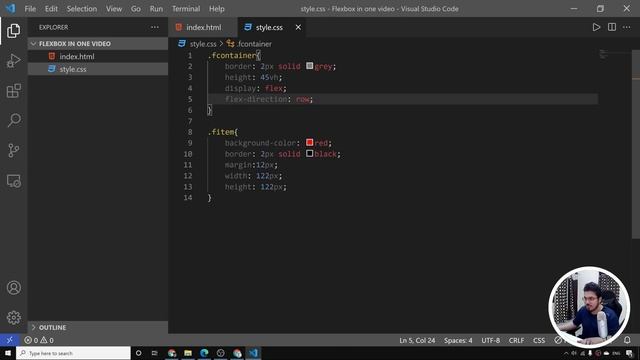Image resolution: width=640 pixels, height=360 pixels.
Task: Switch to Visual Studio Code taskbar icon
Action: pos(253,353)
